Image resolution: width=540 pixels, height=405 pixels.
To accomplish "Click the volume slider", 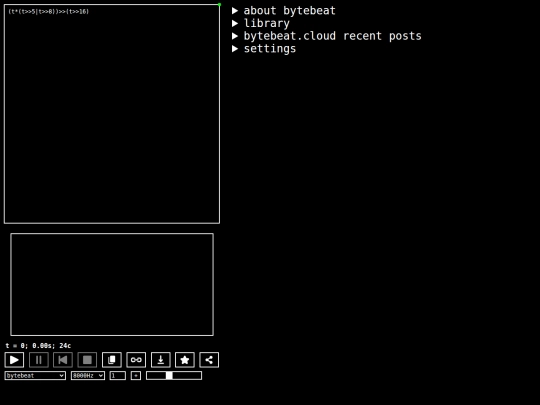I will pyautogui.click(x=174, y=375).
